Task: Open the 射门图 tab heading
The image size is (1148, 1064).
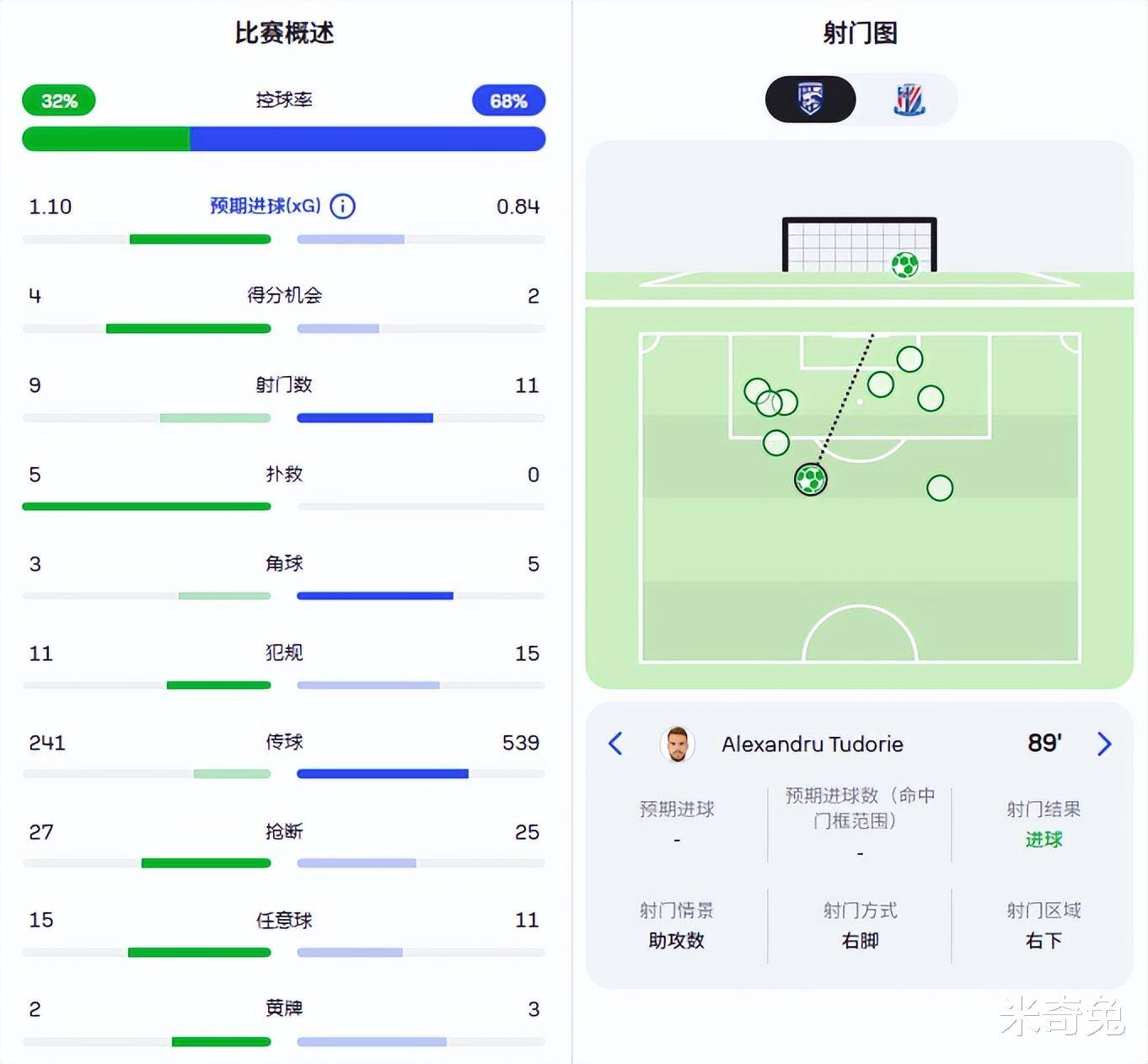Action: pos(860,33)
